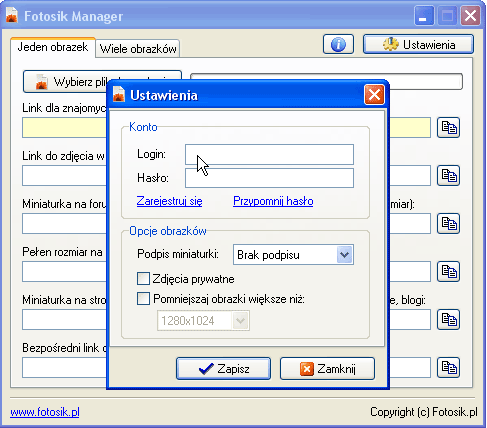Copy the Miniaturka na stronę link
Viewport: 487px width, 428px height.
click(x=448, y=319)
